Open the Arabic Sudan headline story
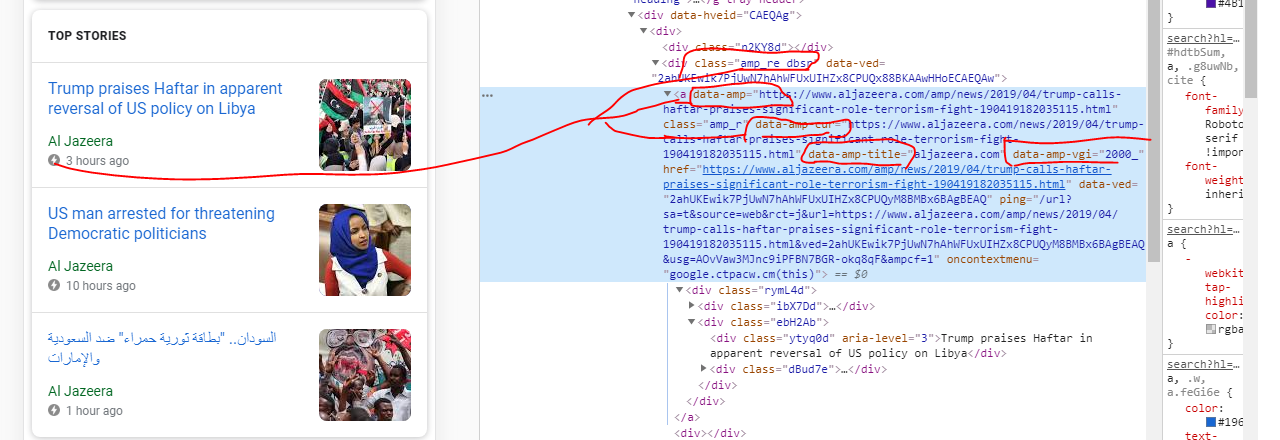 click(162, 348)
